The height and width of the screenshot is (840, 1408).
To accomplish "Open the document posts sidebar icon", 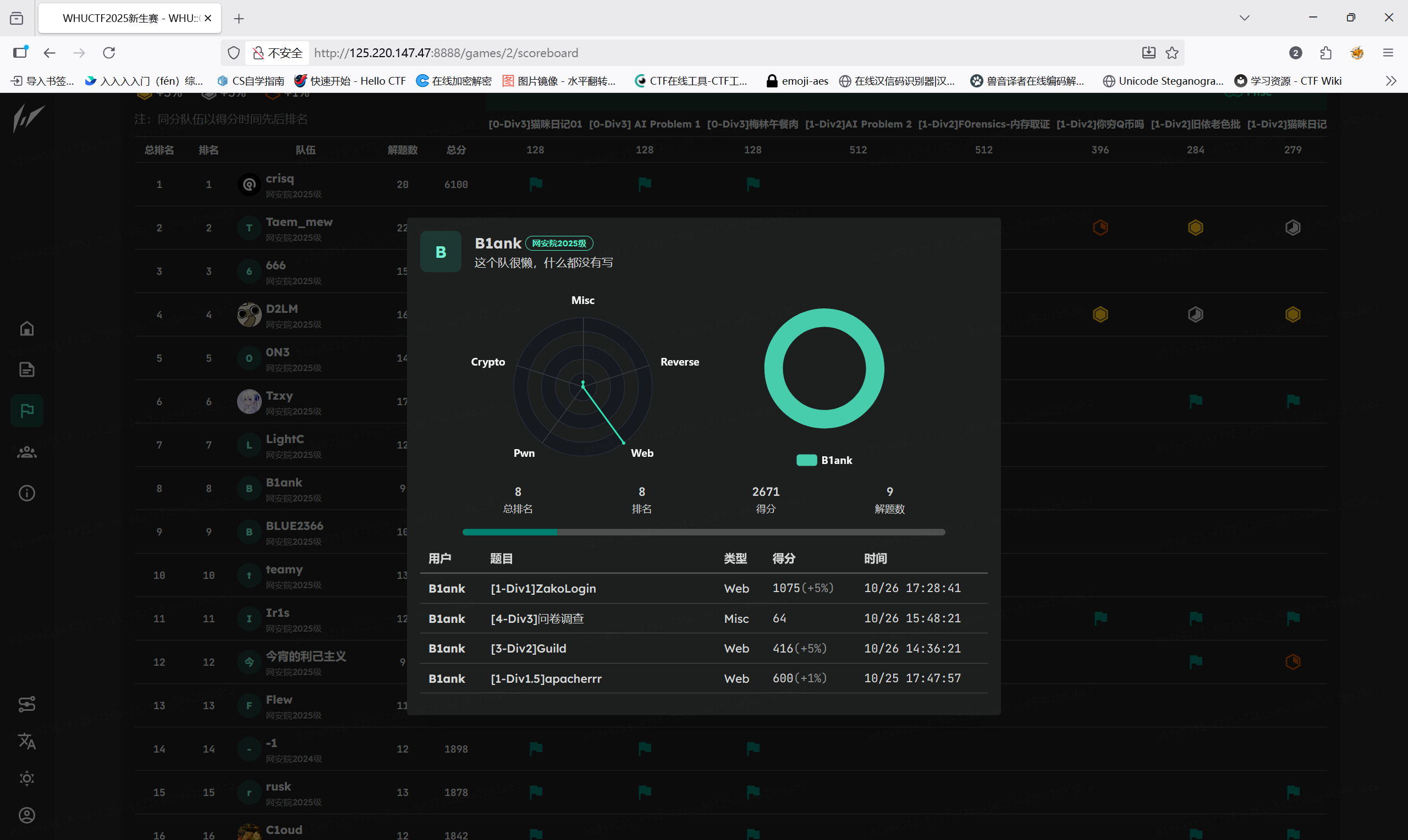I will [x=26, y=369].
